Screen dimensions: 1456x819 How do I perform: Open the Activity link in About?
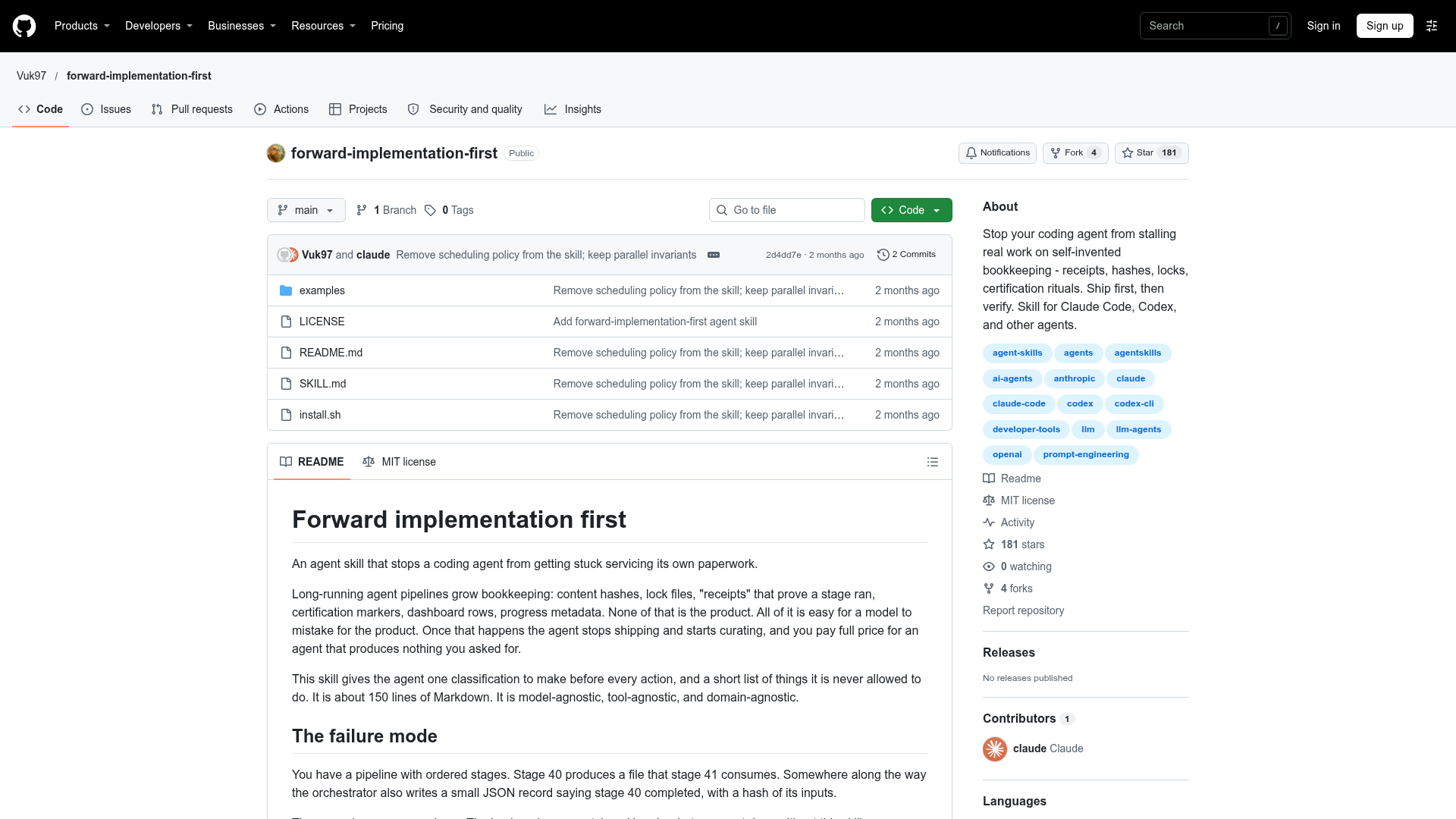(1009, 522)
